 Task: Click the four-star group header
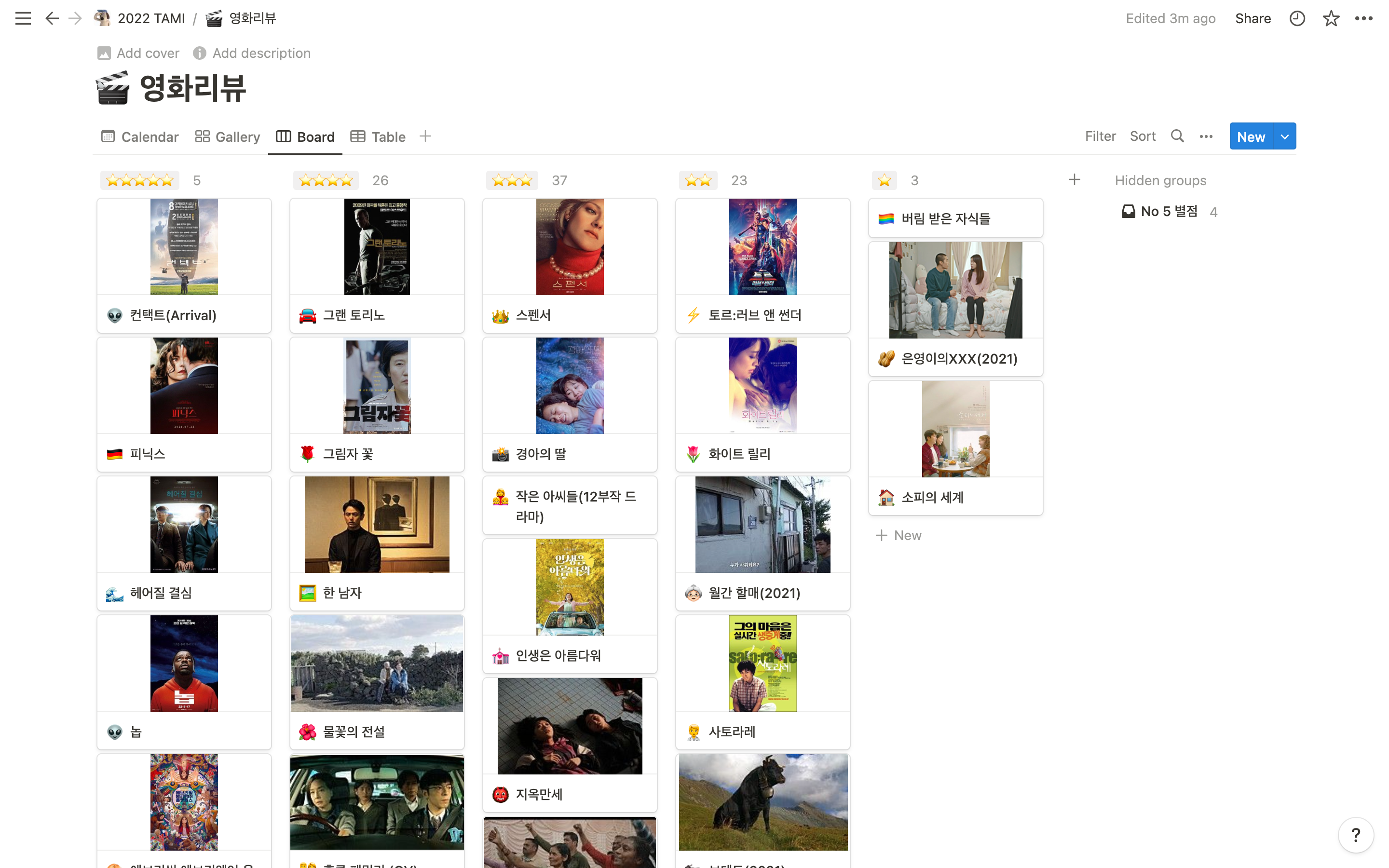click(326, 180)
